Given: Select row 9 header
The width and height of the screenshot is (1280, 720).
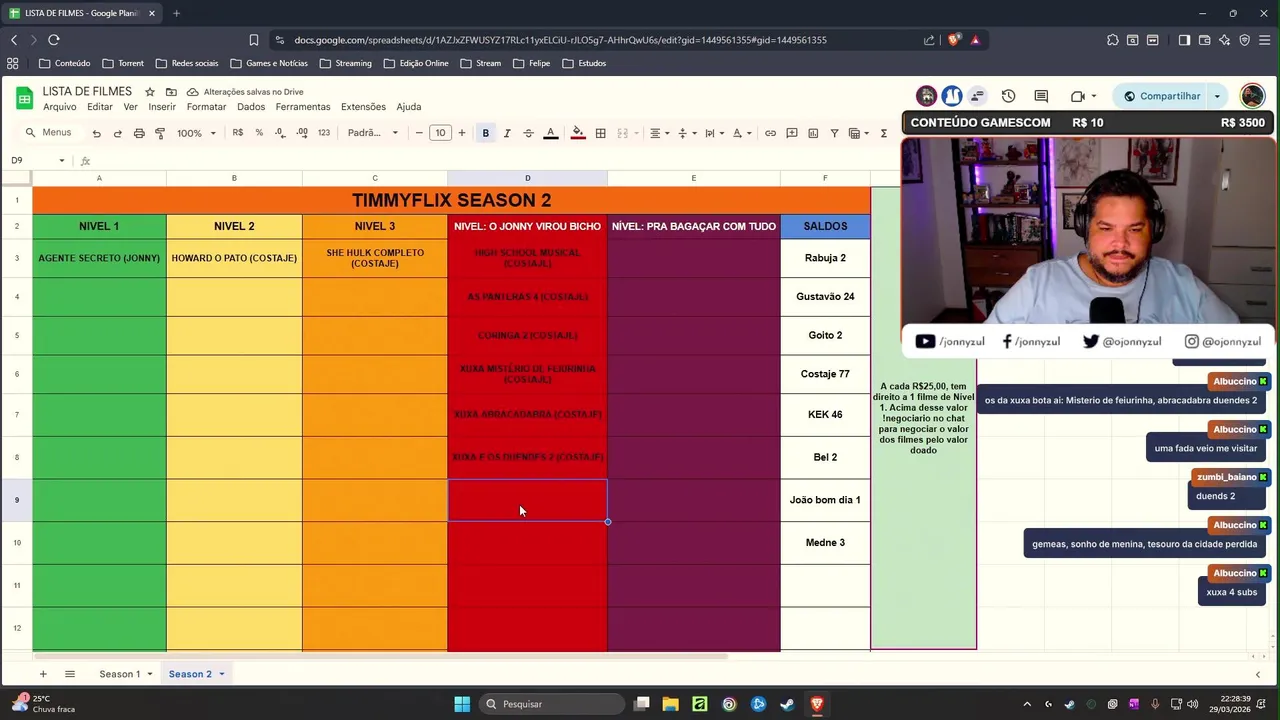Looking at the screenshot, I should pyautogui.click(x=16, y=500).
